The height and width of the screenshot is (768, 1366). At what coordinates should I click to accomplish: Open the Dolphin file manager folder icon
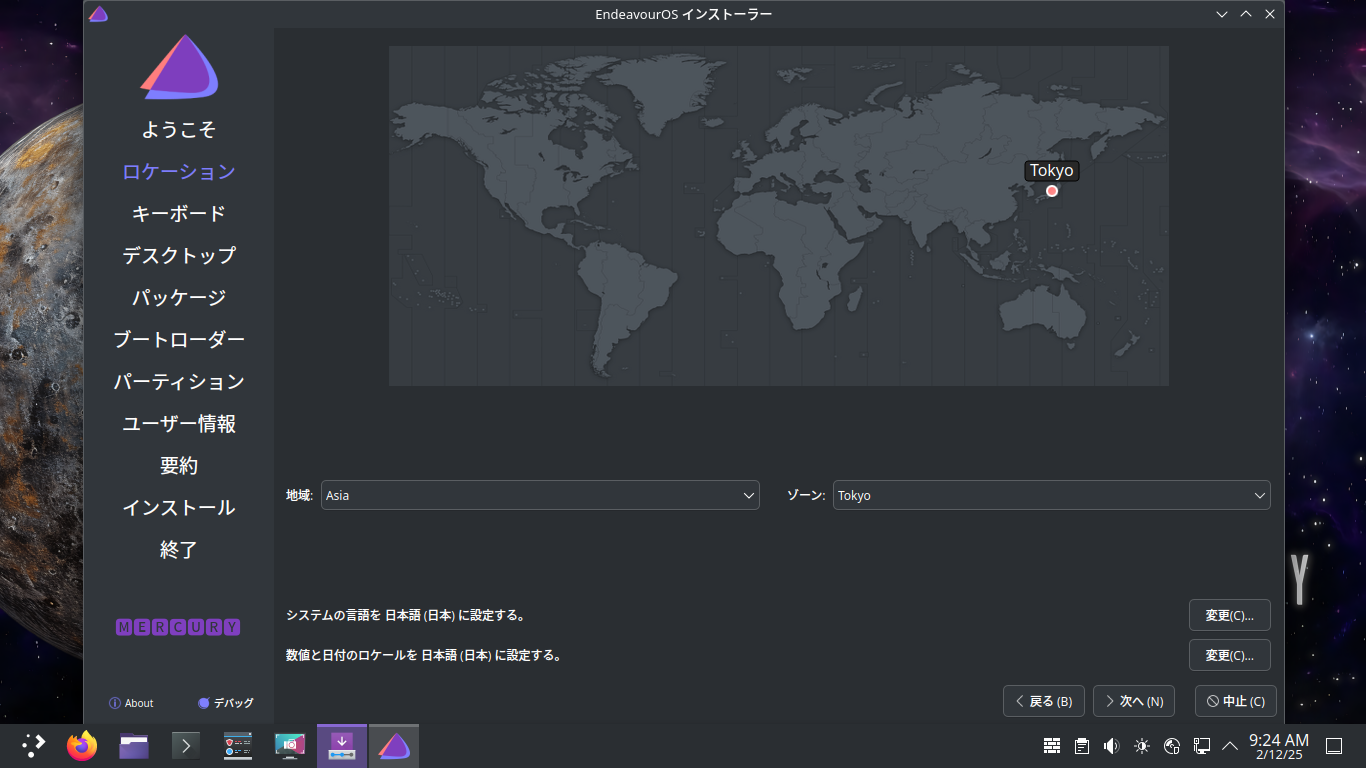coord(134,745)
